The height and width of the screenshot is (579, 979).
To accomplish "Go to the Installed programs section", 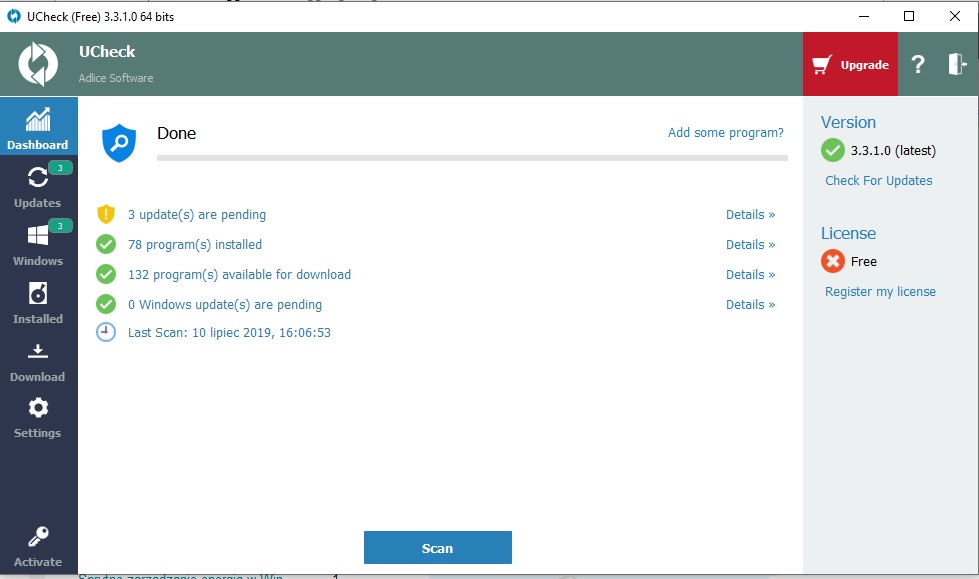I will (38, 302).
